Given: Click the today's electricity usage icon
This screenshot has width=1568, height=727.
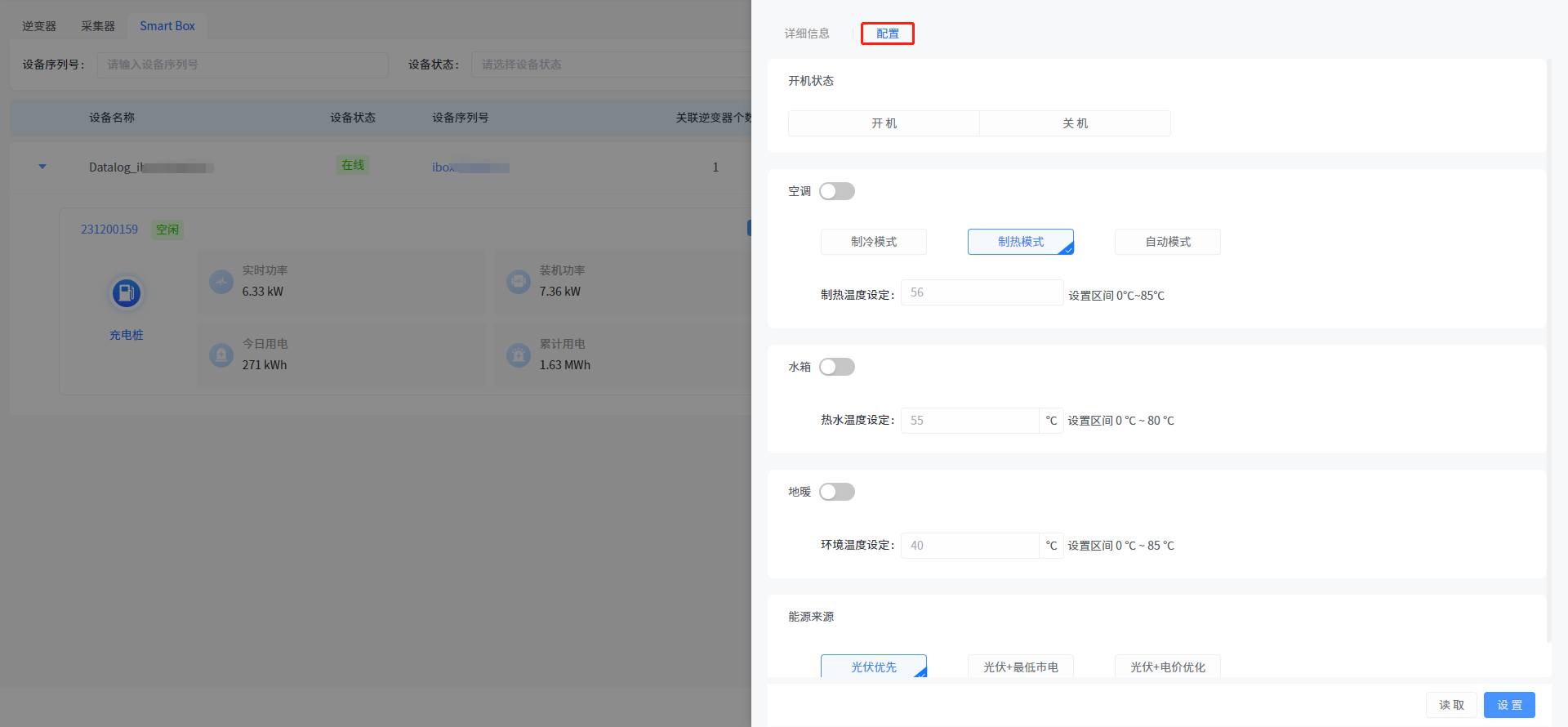Looking at the screenshot, I should [221, 355].
